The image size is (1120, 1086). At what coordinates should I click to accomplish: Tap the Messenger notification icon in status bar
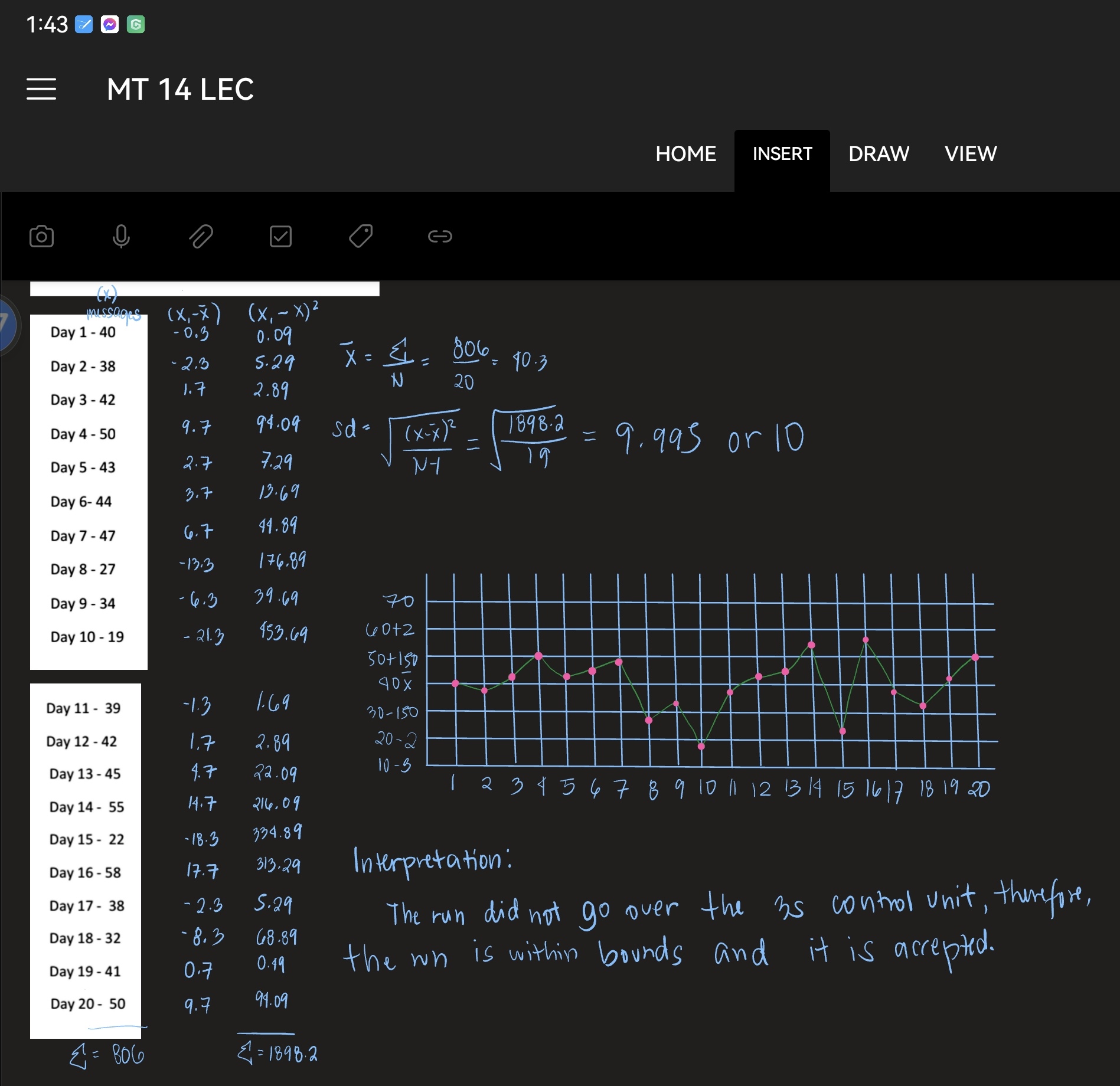(x=110, y=24)
